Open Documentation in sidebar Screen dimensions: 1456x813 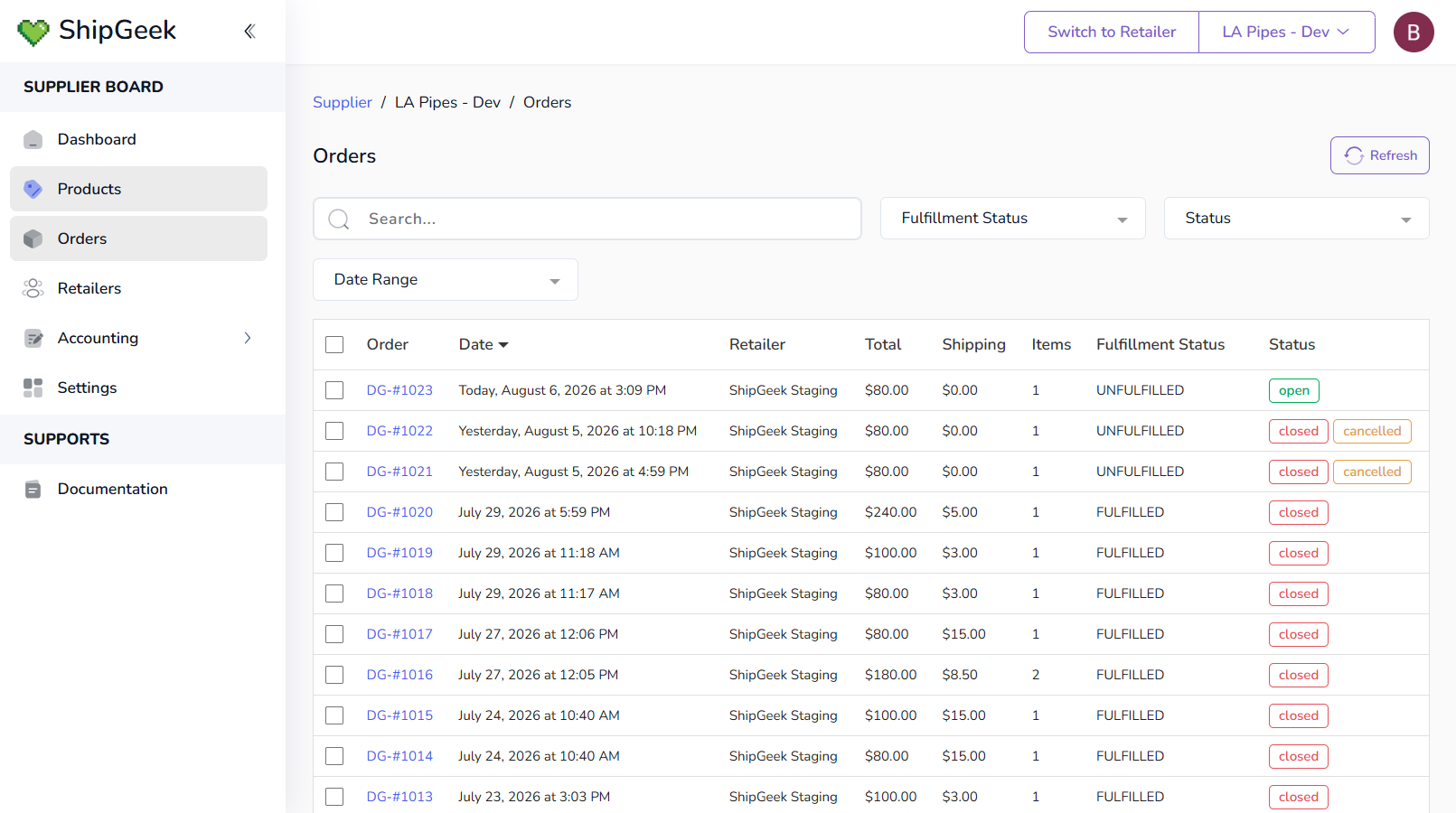[x=138, y=489]
